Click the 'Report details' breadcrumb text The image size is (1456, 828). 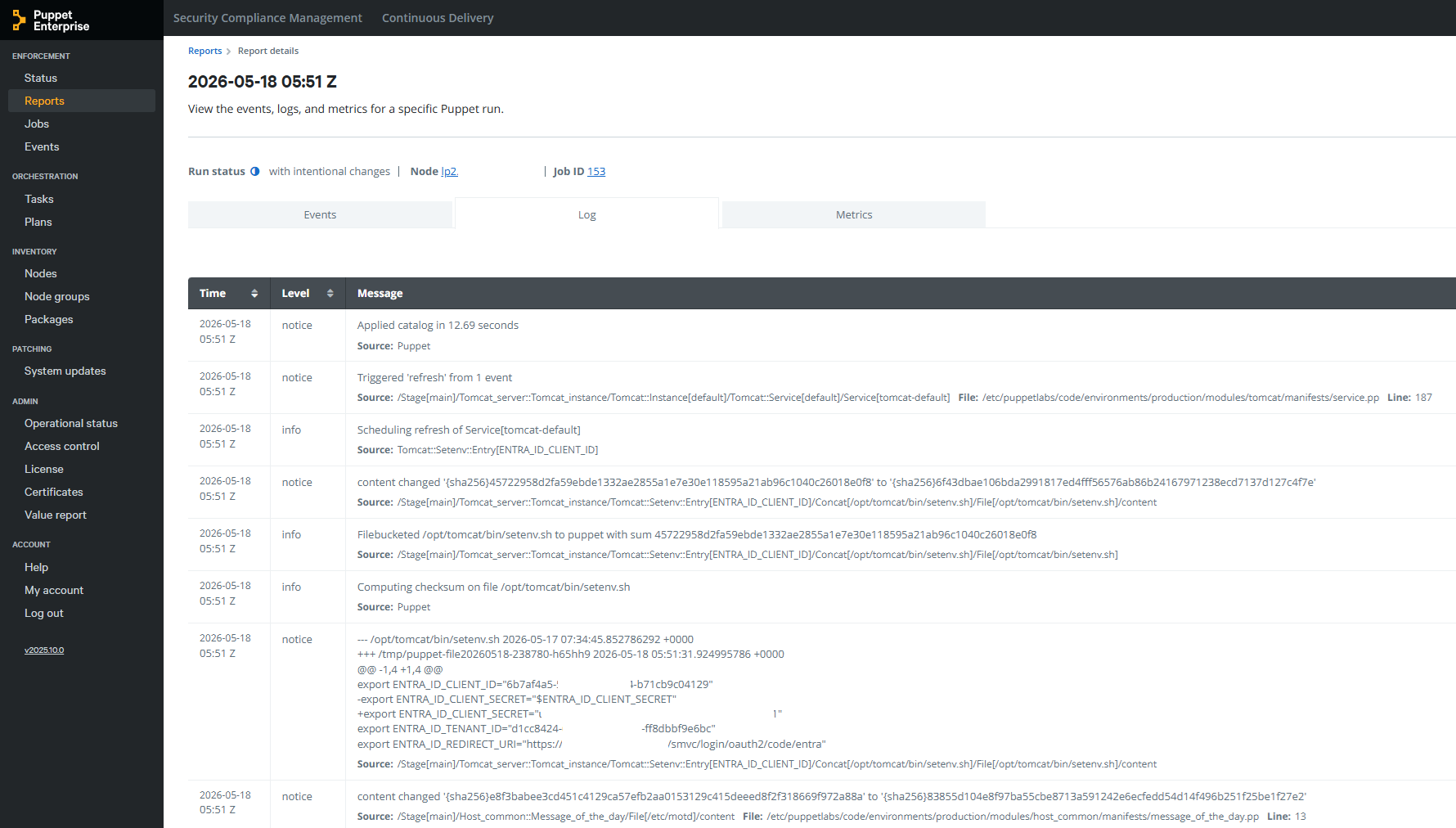click(x=268, y=51)
